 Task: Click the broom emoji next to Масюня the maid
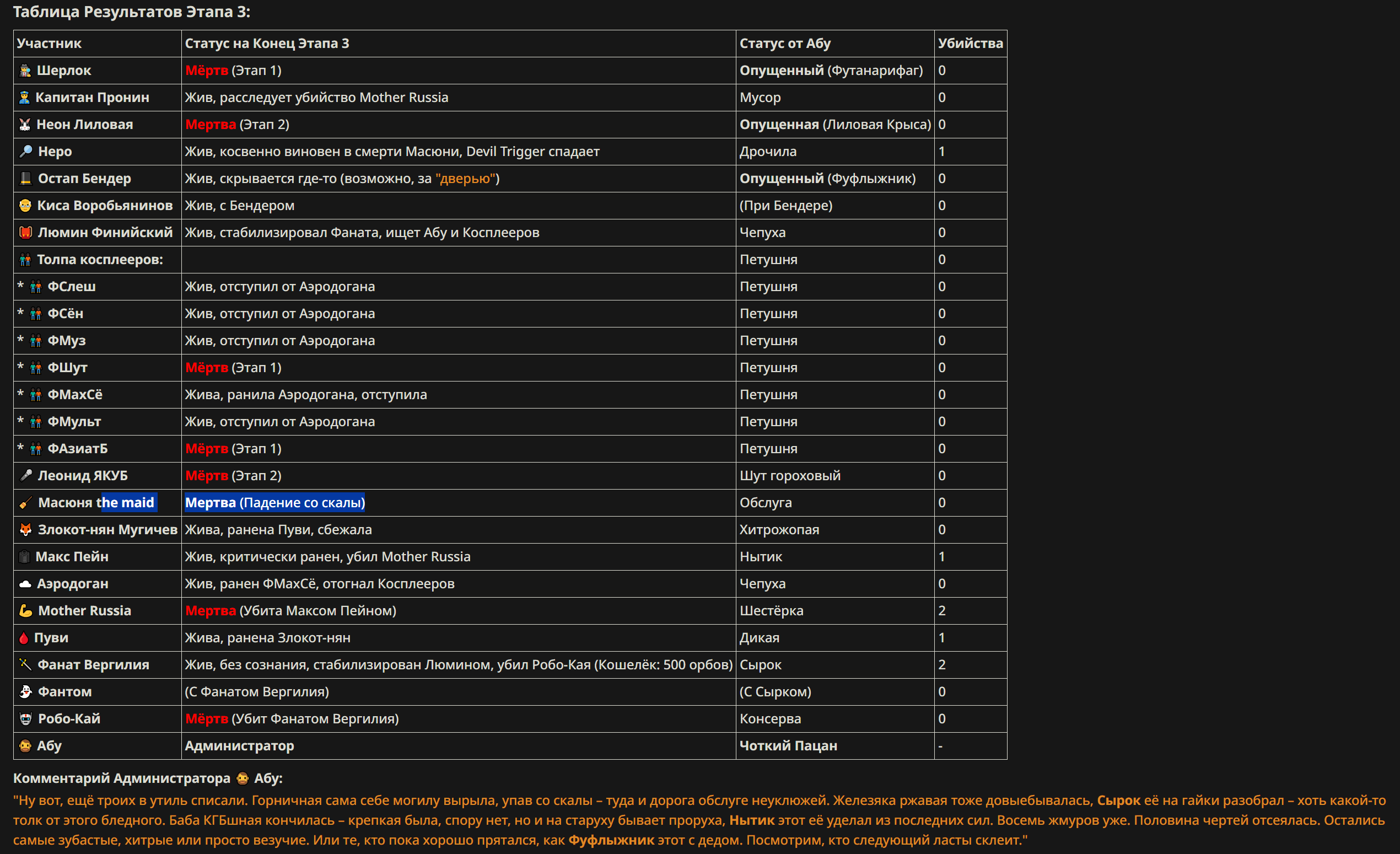click(25, 503)
